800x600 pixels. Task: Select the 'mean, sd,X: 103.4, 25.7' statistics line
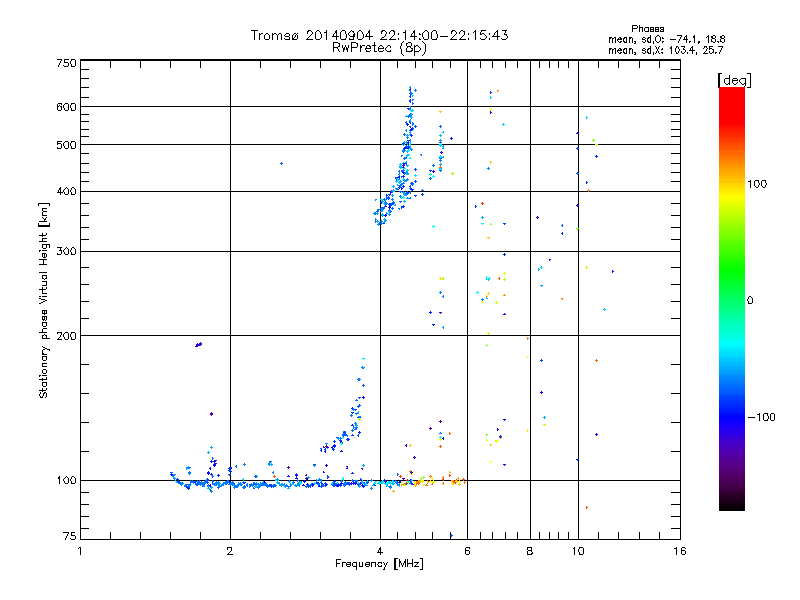pyautogui.click(x=665, y=50)
